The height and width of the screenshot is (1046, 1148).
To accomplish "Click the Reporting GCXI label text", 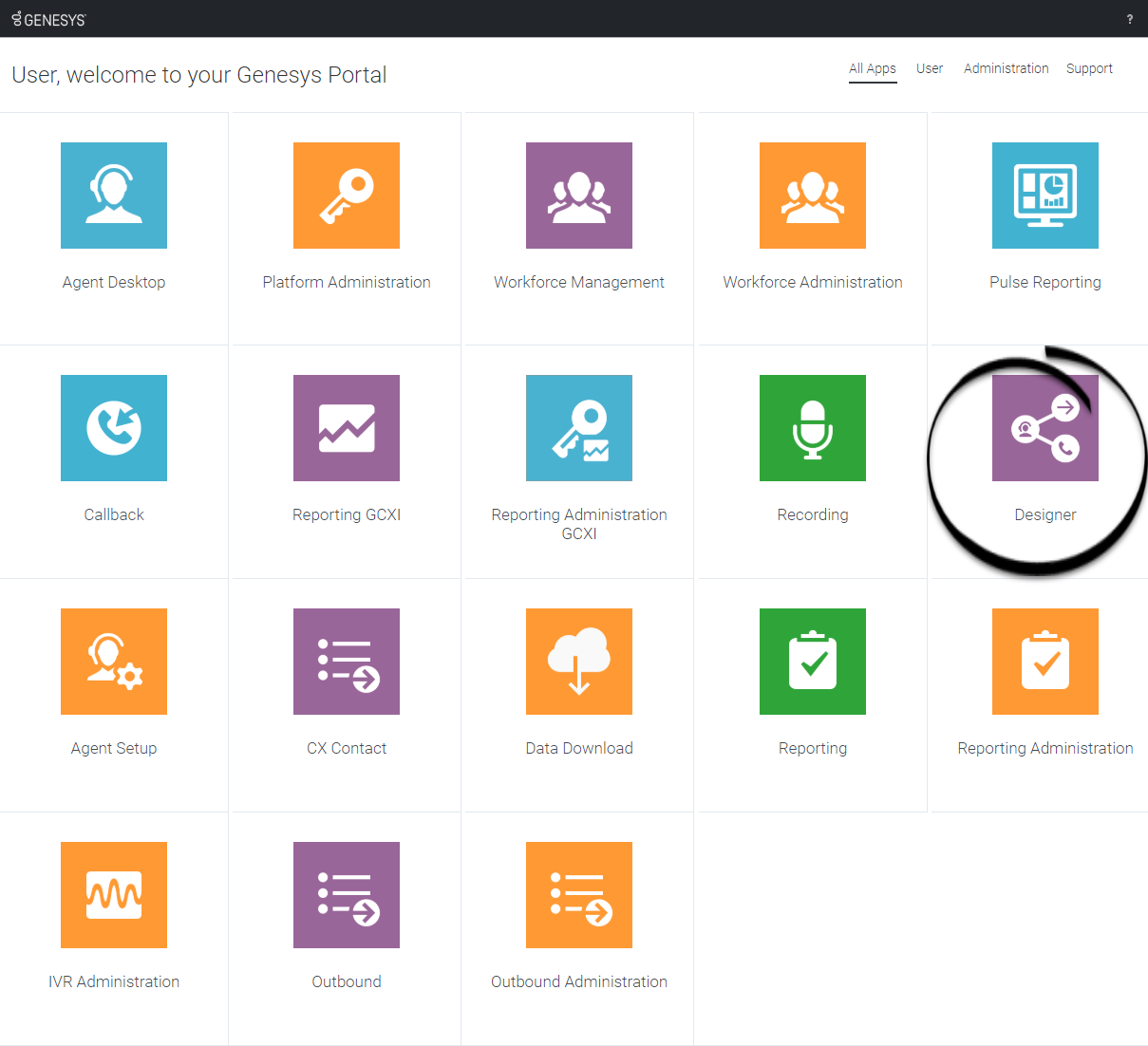I will click(x=347, y=514).
